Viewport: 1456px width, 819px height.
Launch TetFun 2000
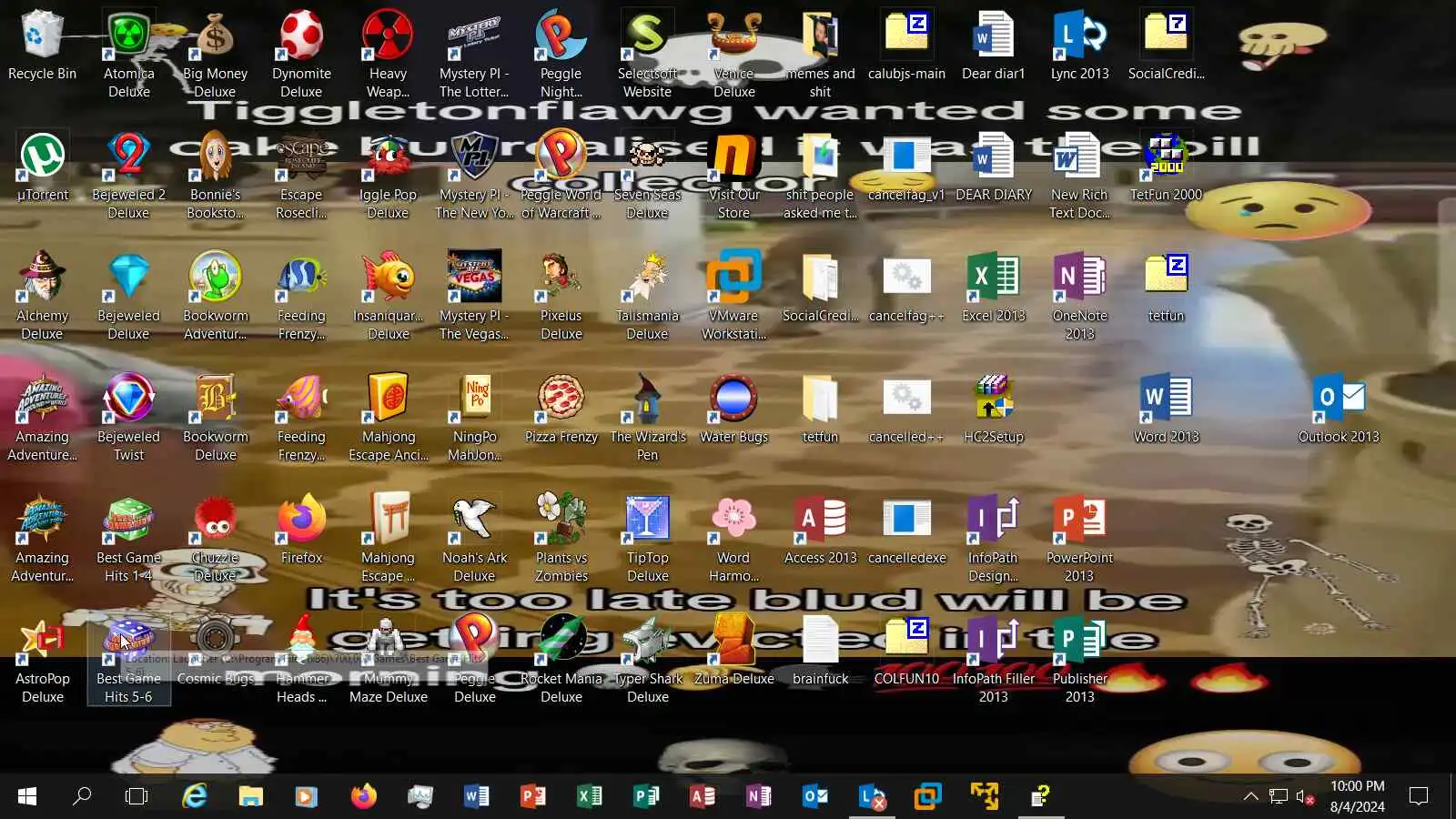click(x=1166, y=167)
